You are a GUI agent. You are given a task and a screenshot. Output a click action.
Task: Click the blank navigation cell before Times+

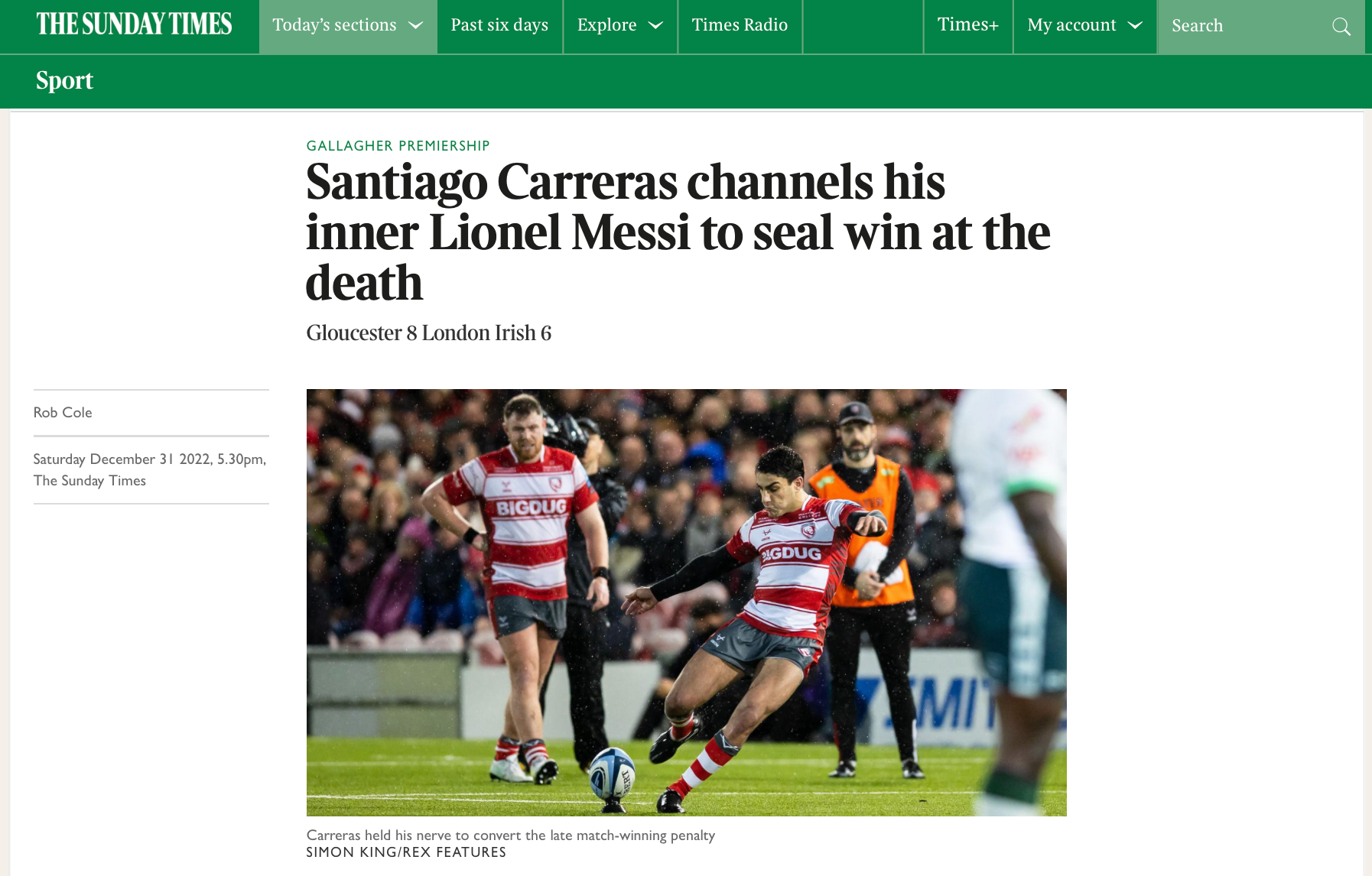[x=863, y=27]
